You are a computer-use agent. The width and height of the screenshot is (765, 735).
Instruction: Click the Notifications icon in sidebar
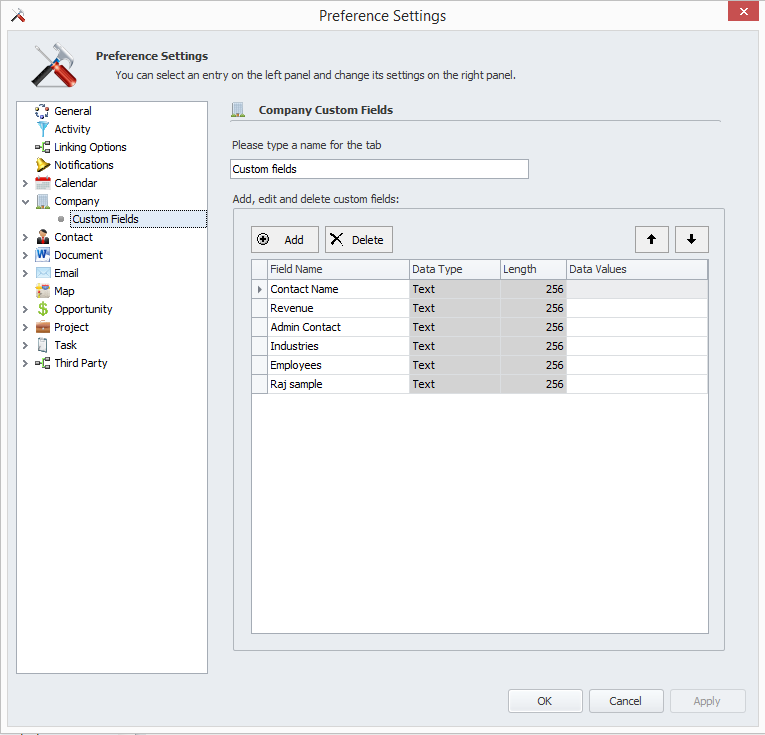[x=42, y=165]
